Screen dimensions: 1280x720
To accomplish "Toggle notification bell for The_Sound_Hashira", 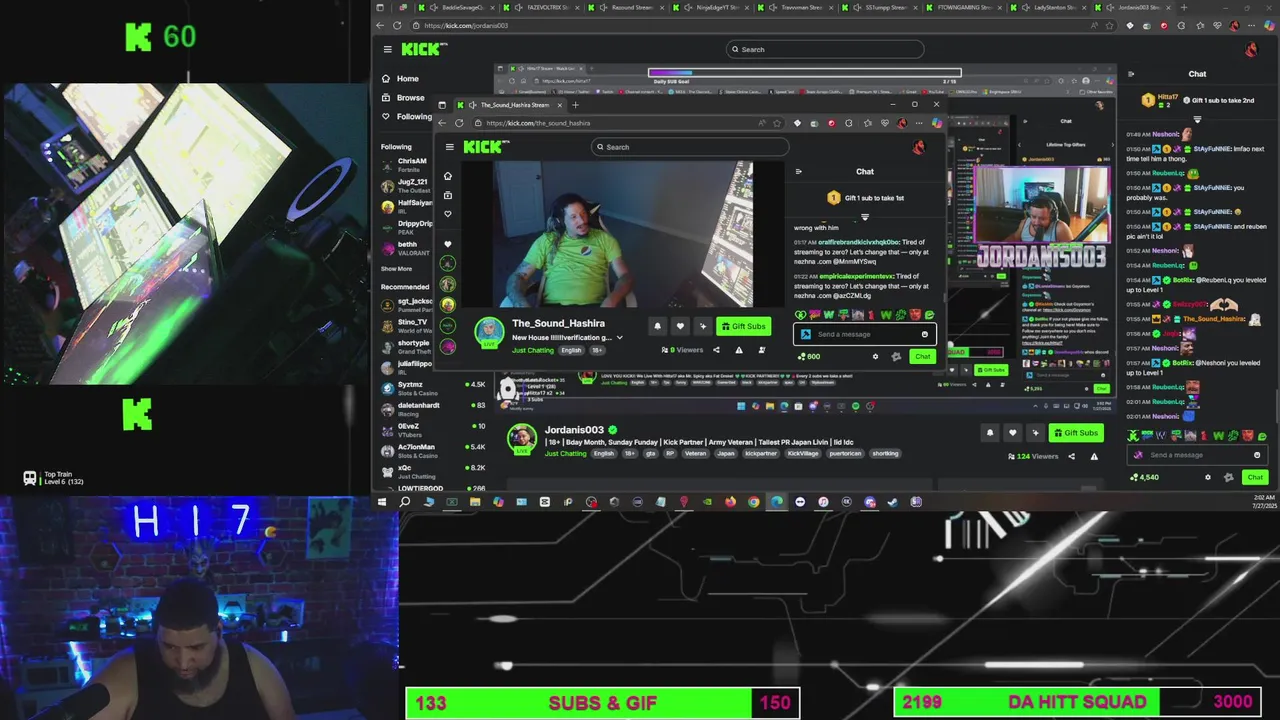I will click(657, 326).
